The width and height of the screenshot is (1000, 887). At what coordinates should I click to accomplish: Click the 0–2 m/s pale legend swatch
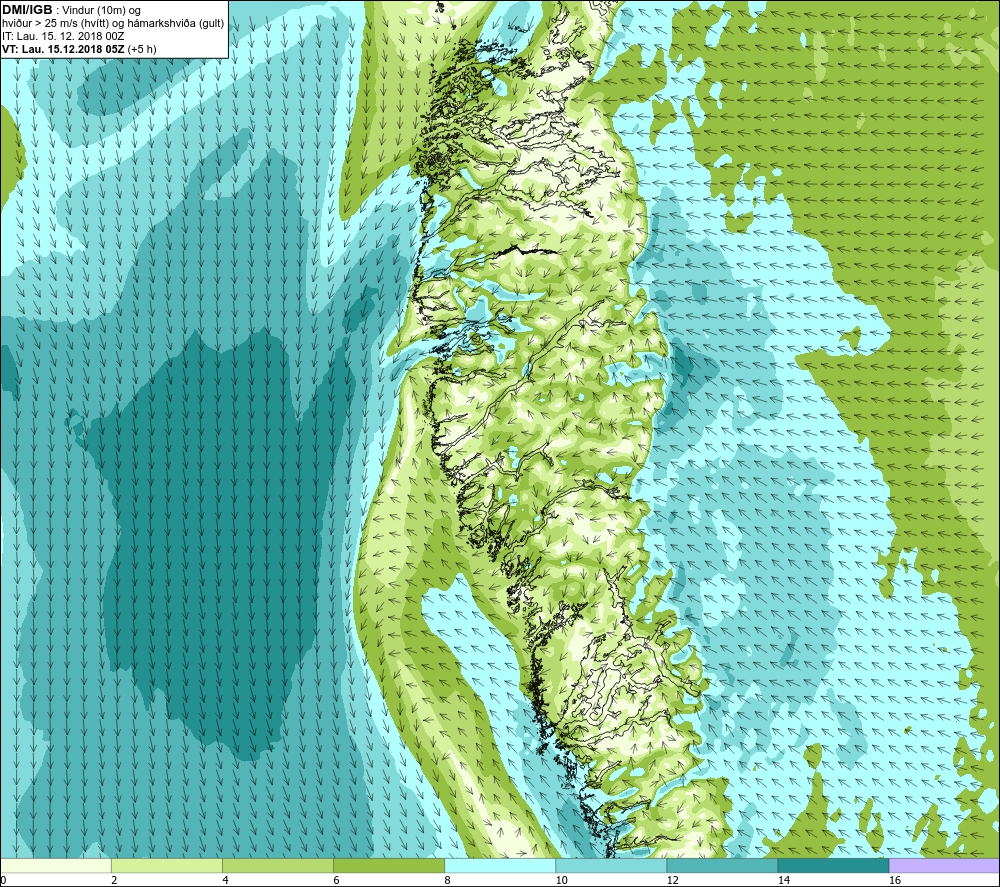tap(55, 866)
